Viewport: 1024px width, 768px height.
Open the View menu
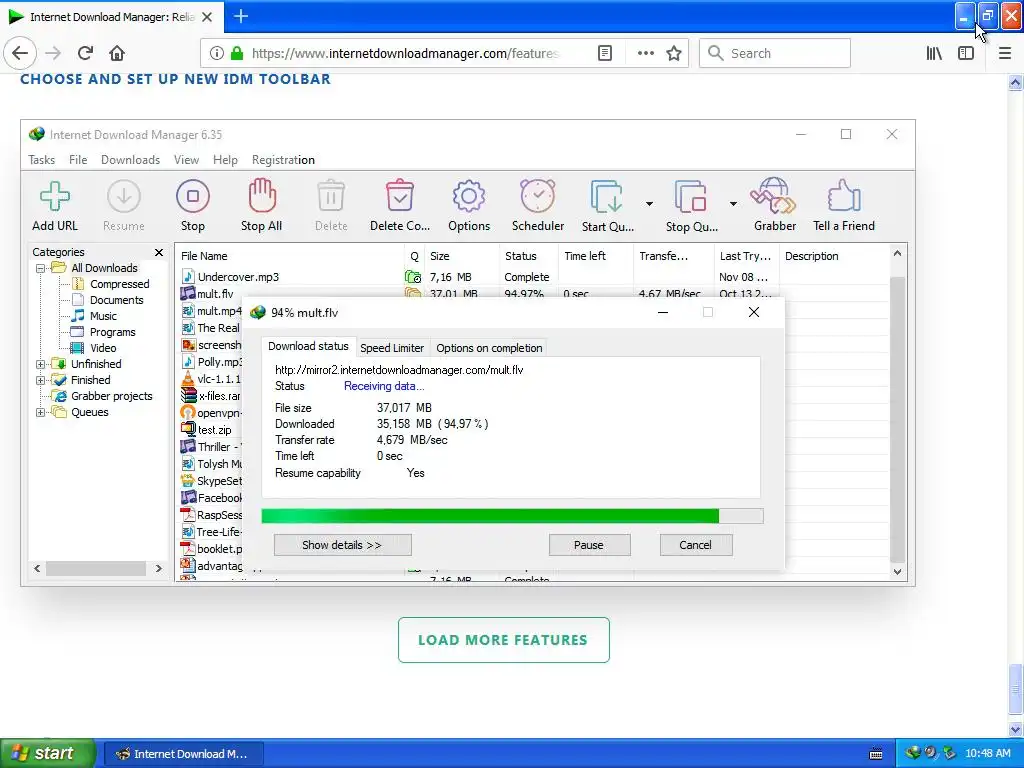(x=186, y=160)
